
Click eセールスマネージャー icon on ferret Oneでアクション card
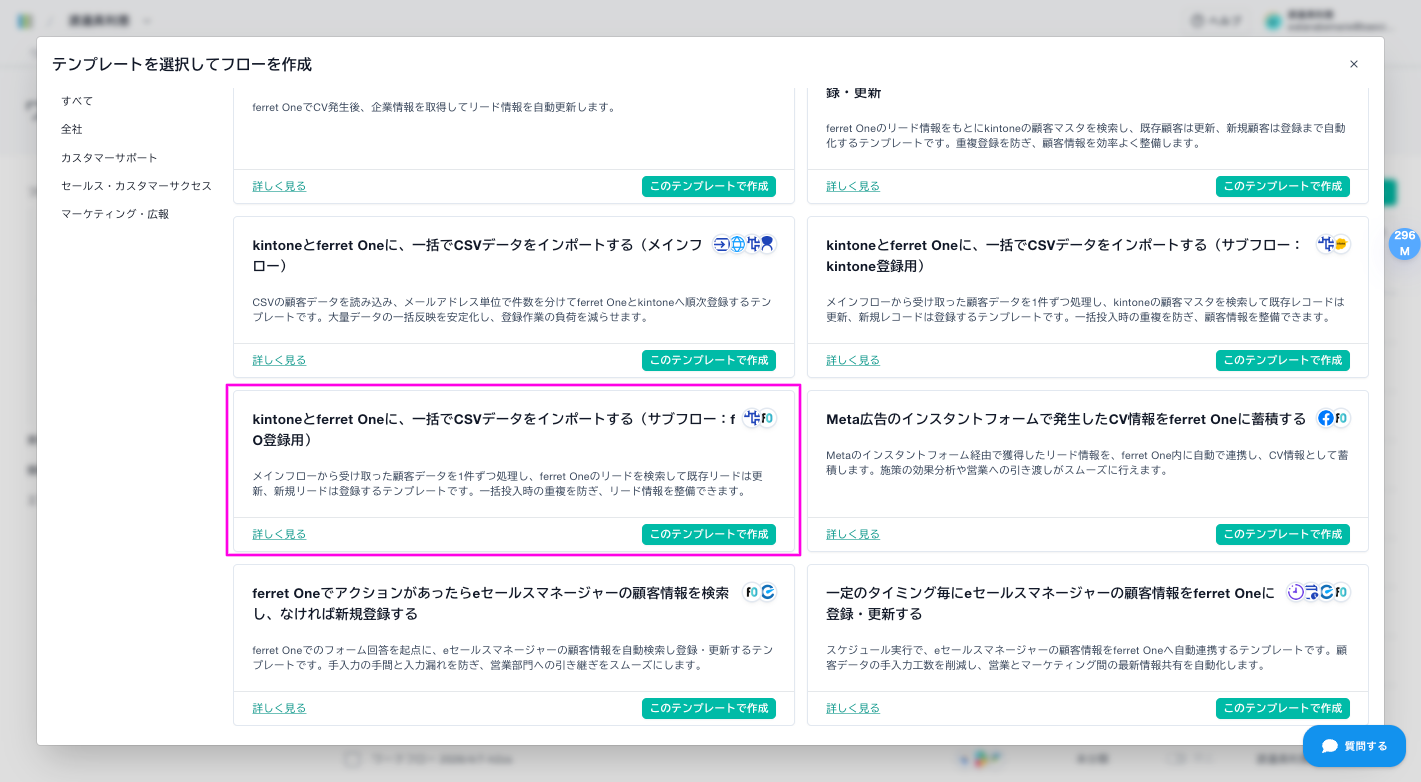coord(768,593)
